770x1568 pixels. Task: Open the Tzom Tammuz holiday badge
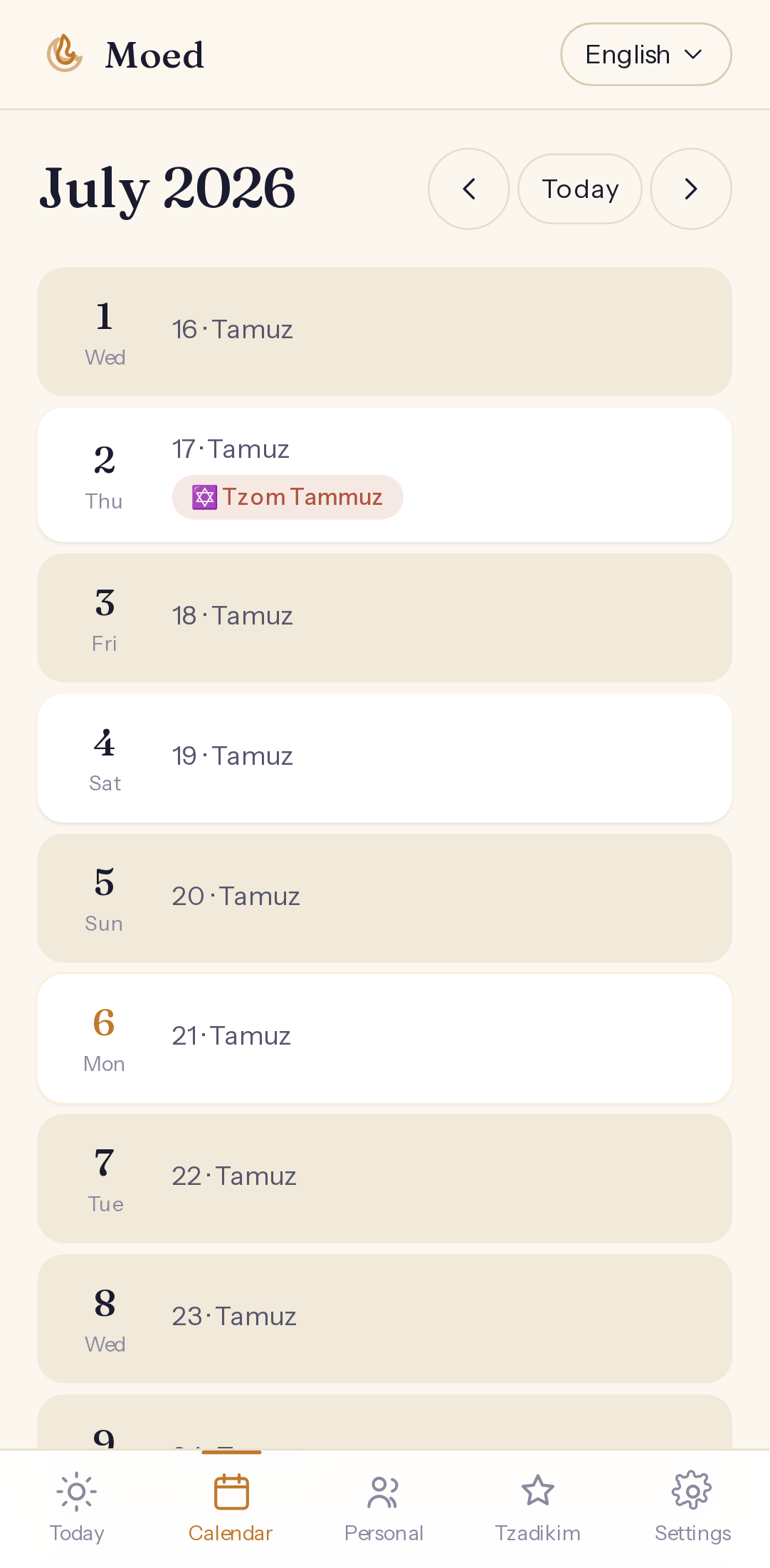288,497
